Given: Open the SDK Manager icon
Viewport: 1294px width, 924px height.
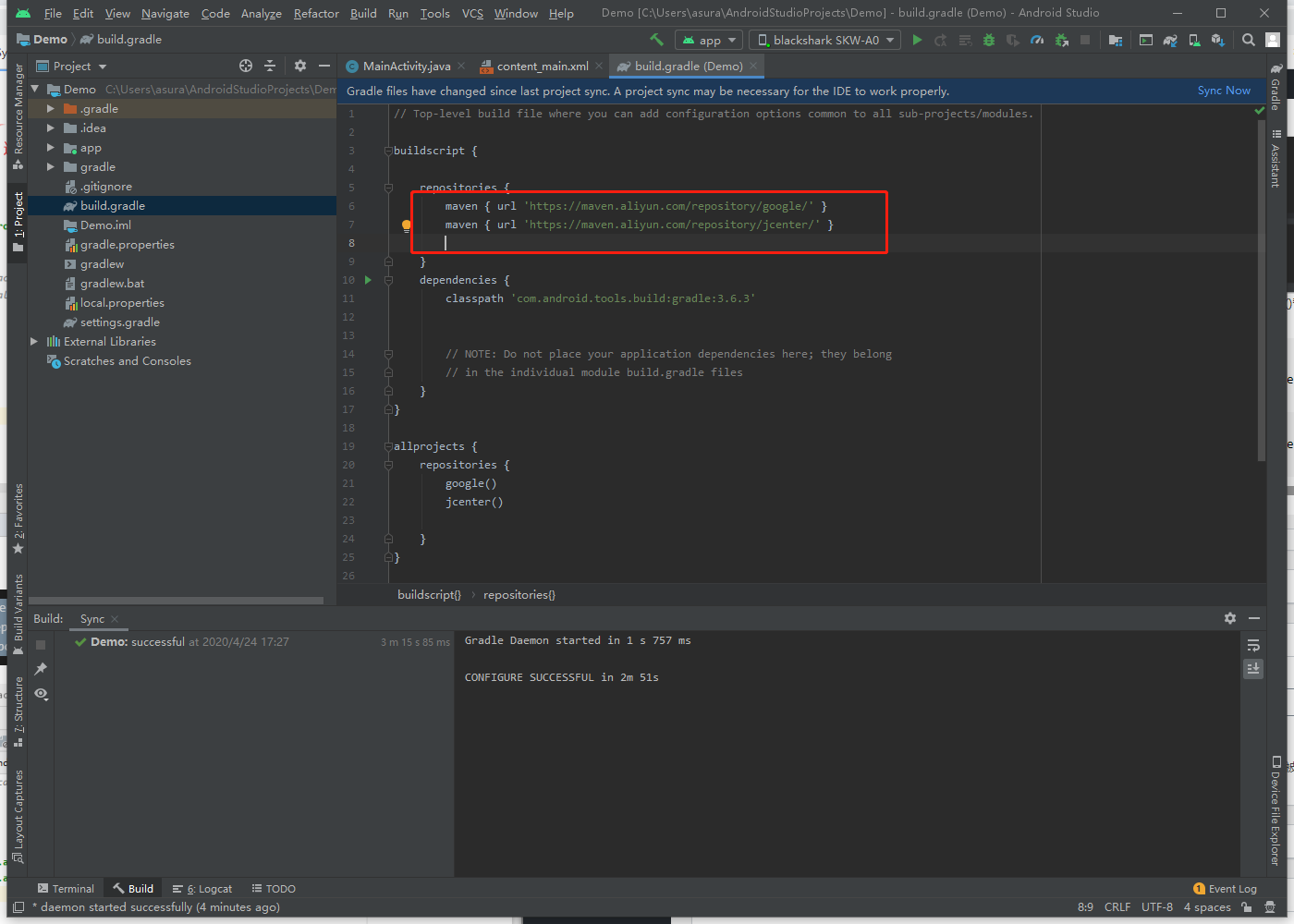Looking at the screenshot, I should click(1217, 40).
